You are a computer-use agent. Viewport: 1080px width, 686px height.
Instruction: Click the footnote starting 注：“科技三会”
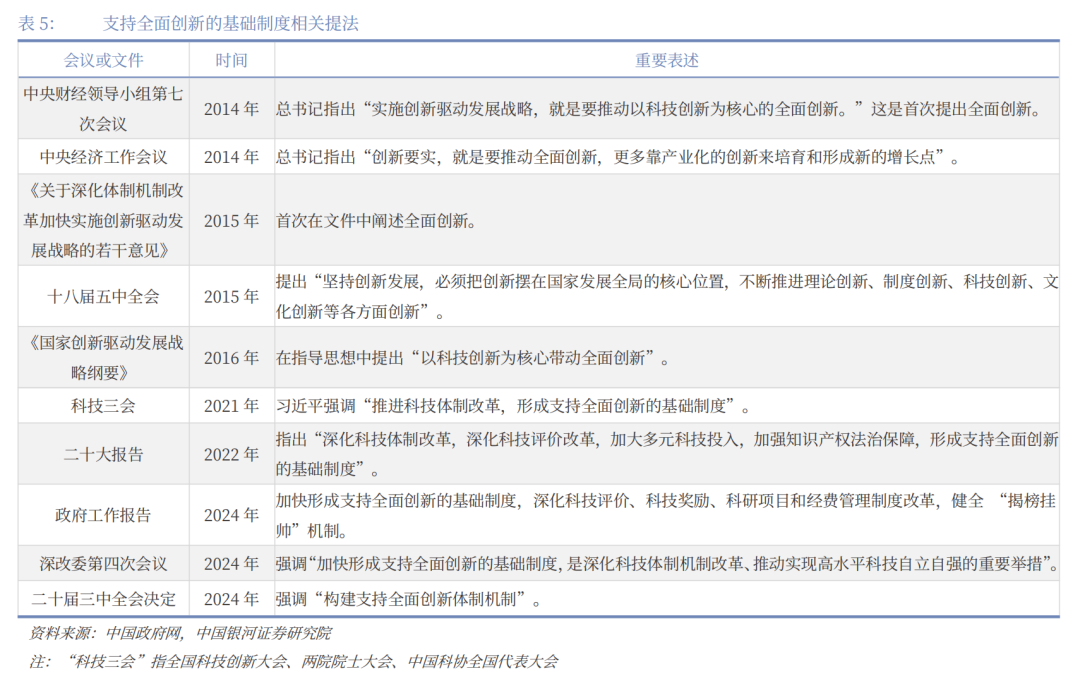coord(293,662)
